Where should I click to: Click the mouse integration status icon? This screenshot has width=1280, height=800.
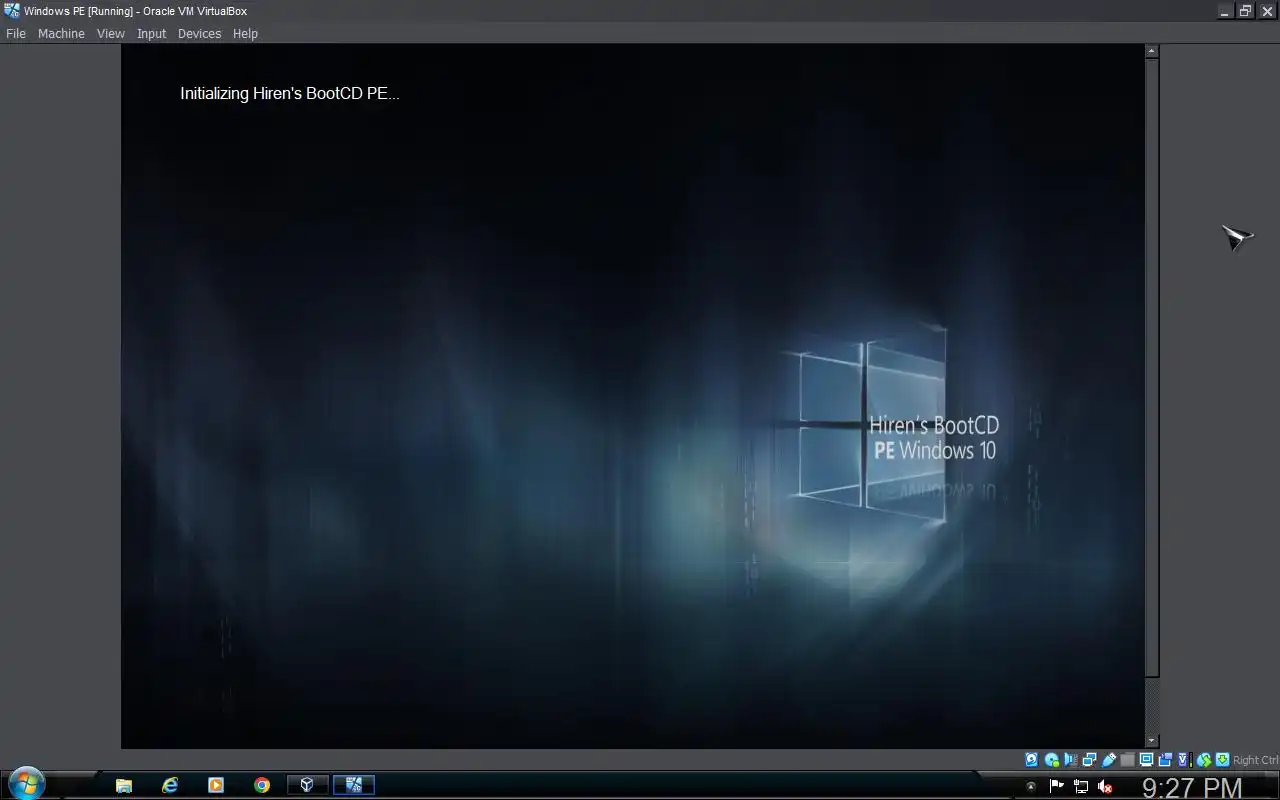[x=1204, y=760]
